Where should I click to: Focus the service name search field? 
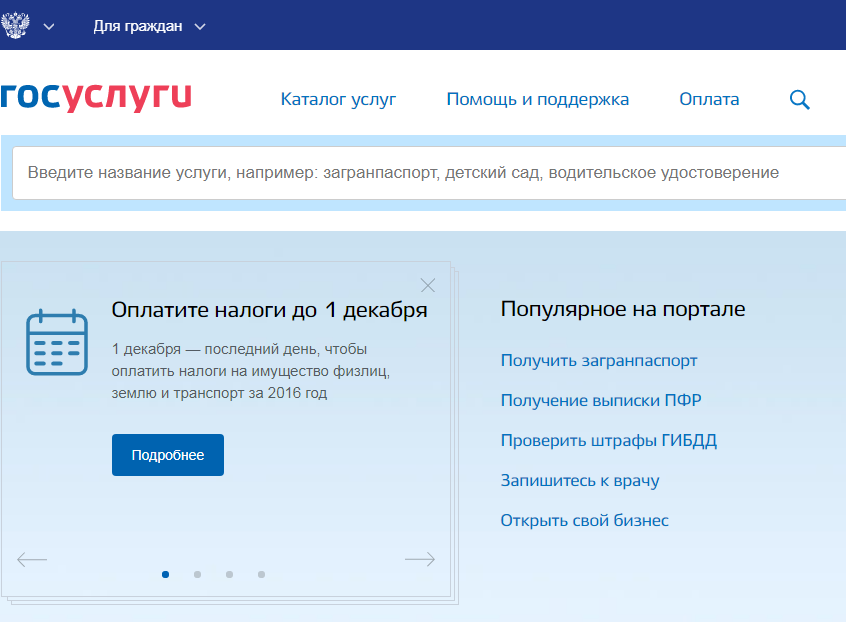coord(429,173)
